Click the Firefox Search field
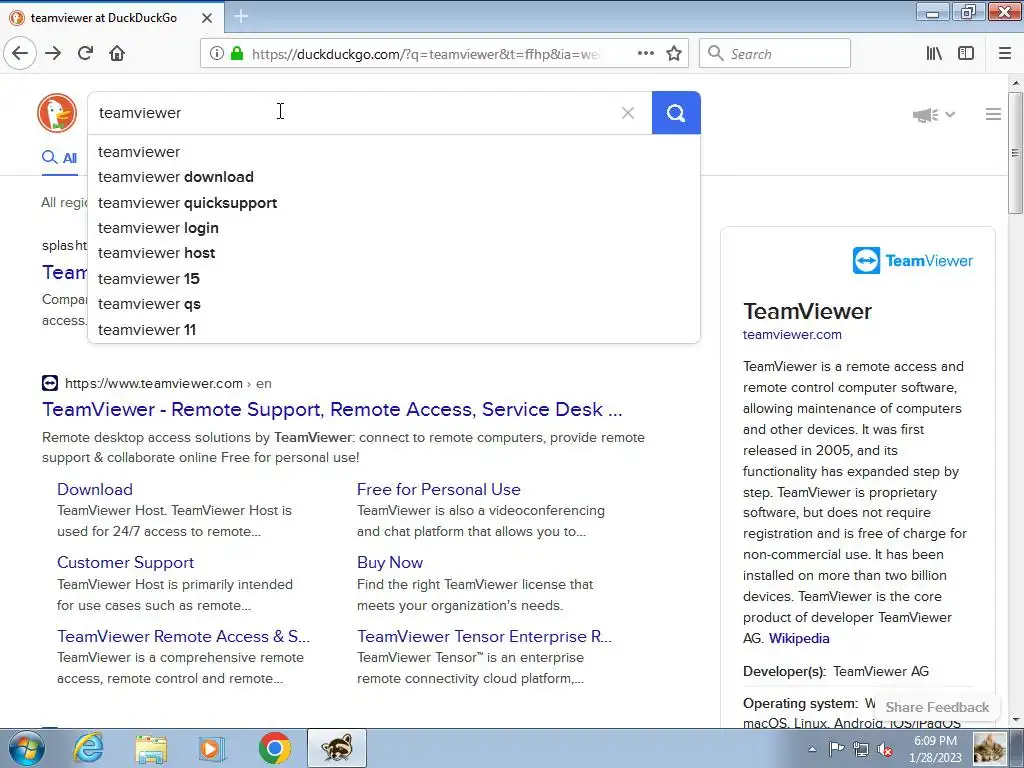The image size is (1024, 768). coord(775,54)
